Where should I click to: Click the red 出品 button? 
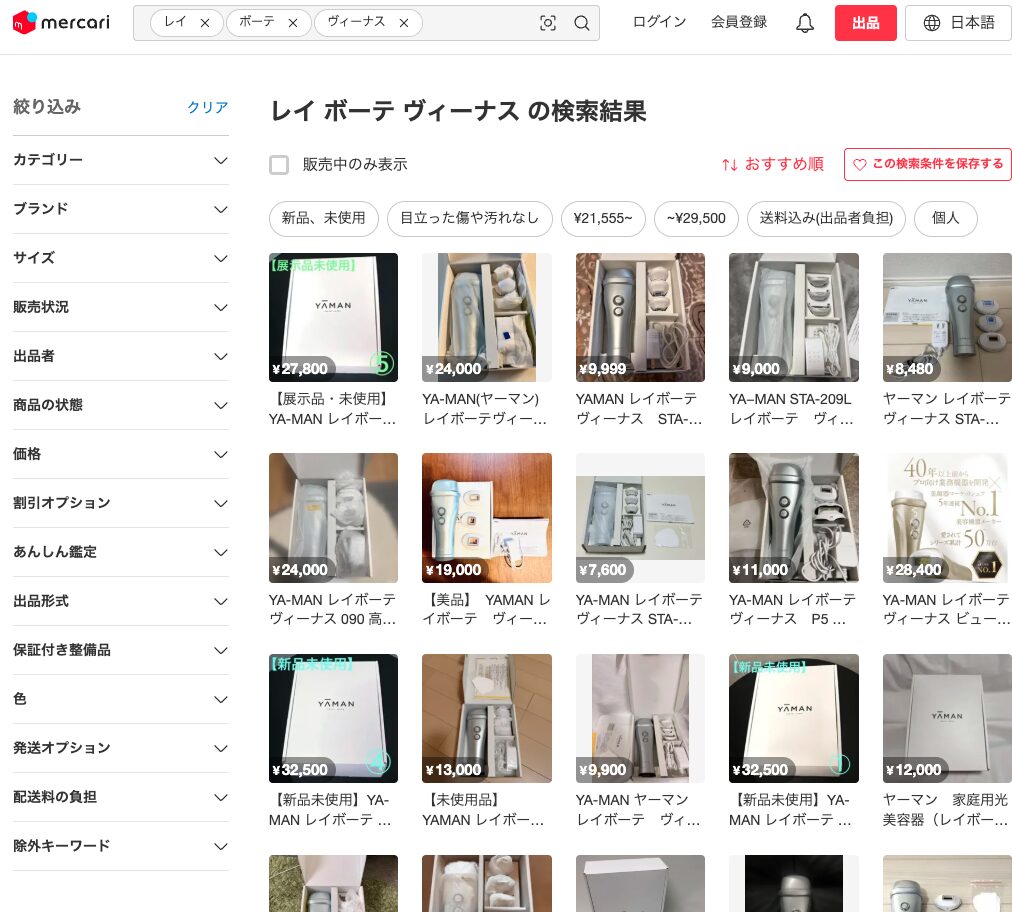(x=865, y=23)
